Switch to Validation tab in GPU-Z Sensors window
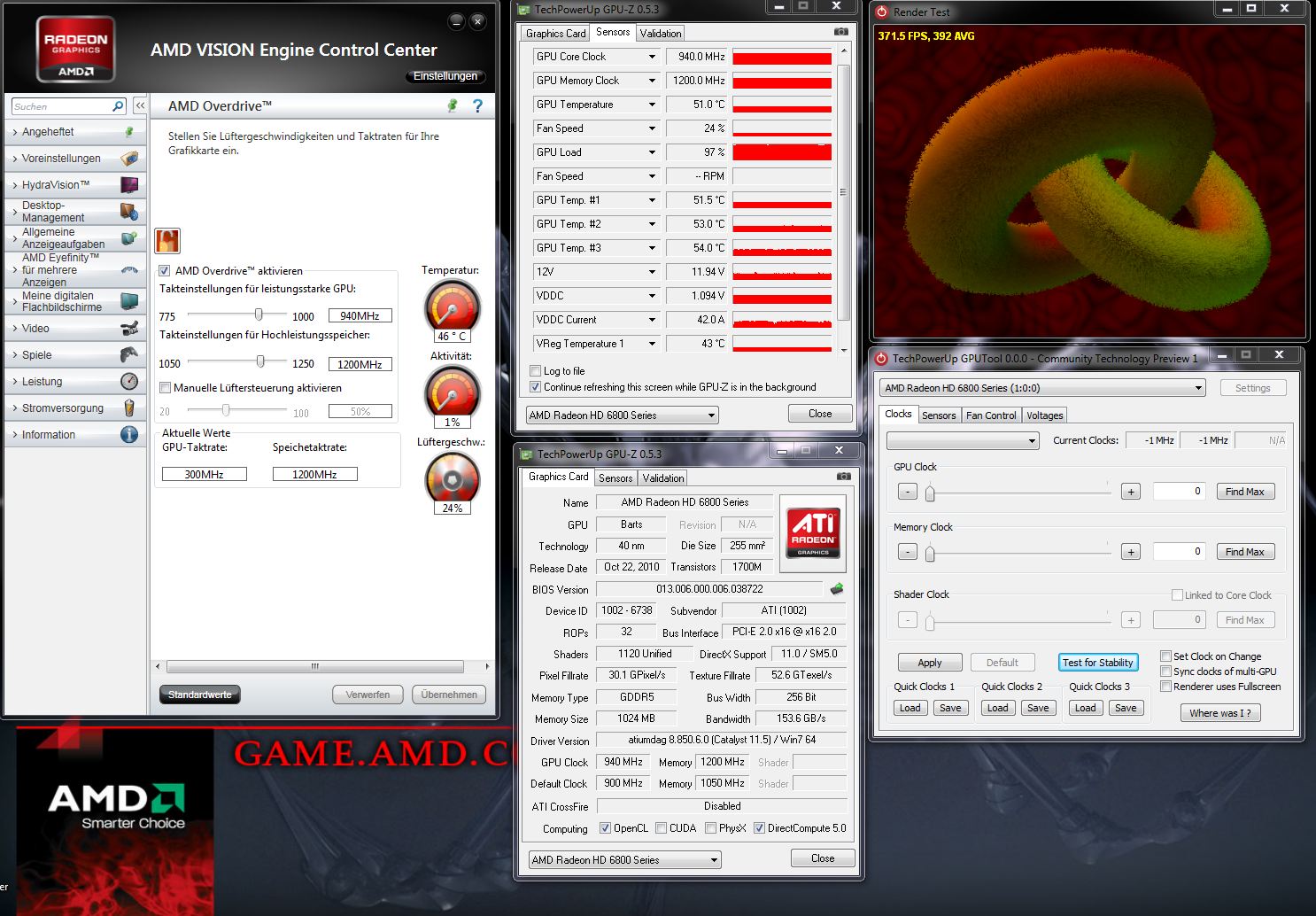Viewport: 1316px width, 916px height. pos(661,34)
